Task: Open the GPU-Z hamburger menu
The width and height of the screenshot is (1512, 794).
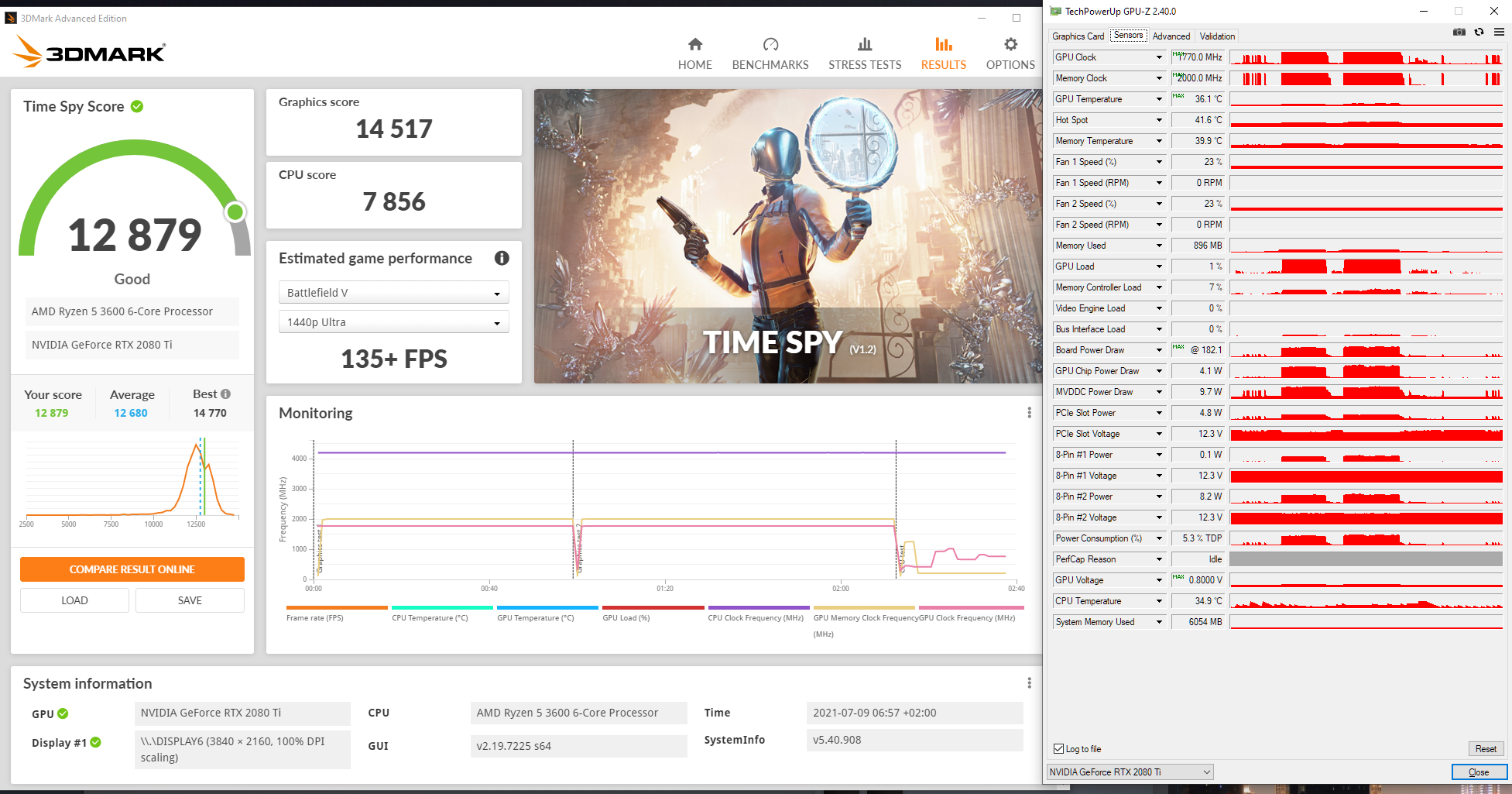Action: pos(1499,32)
